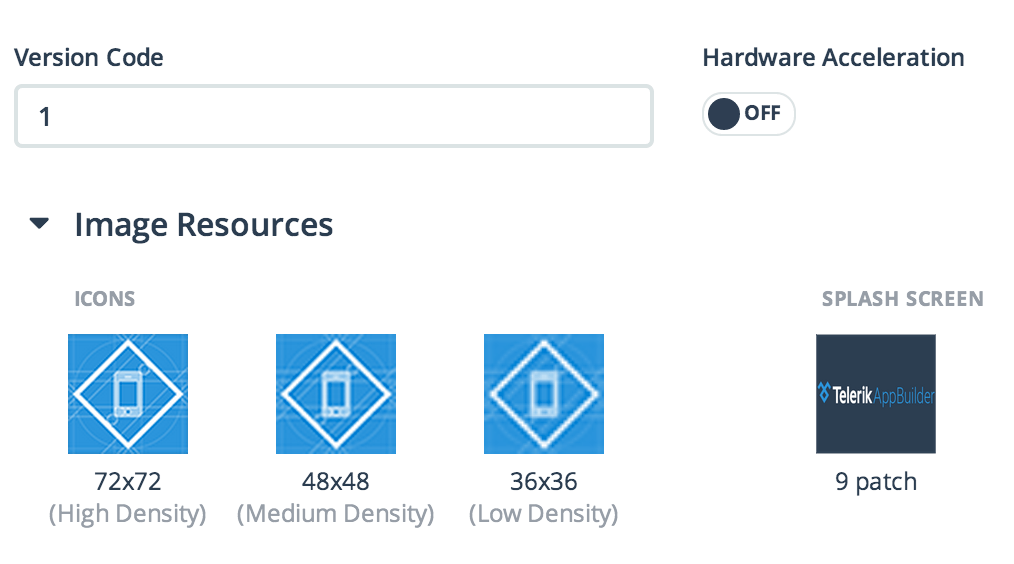
Task: Select the 72x72 high density icon image
Action: pyautogui.click(x=128, y=394)
